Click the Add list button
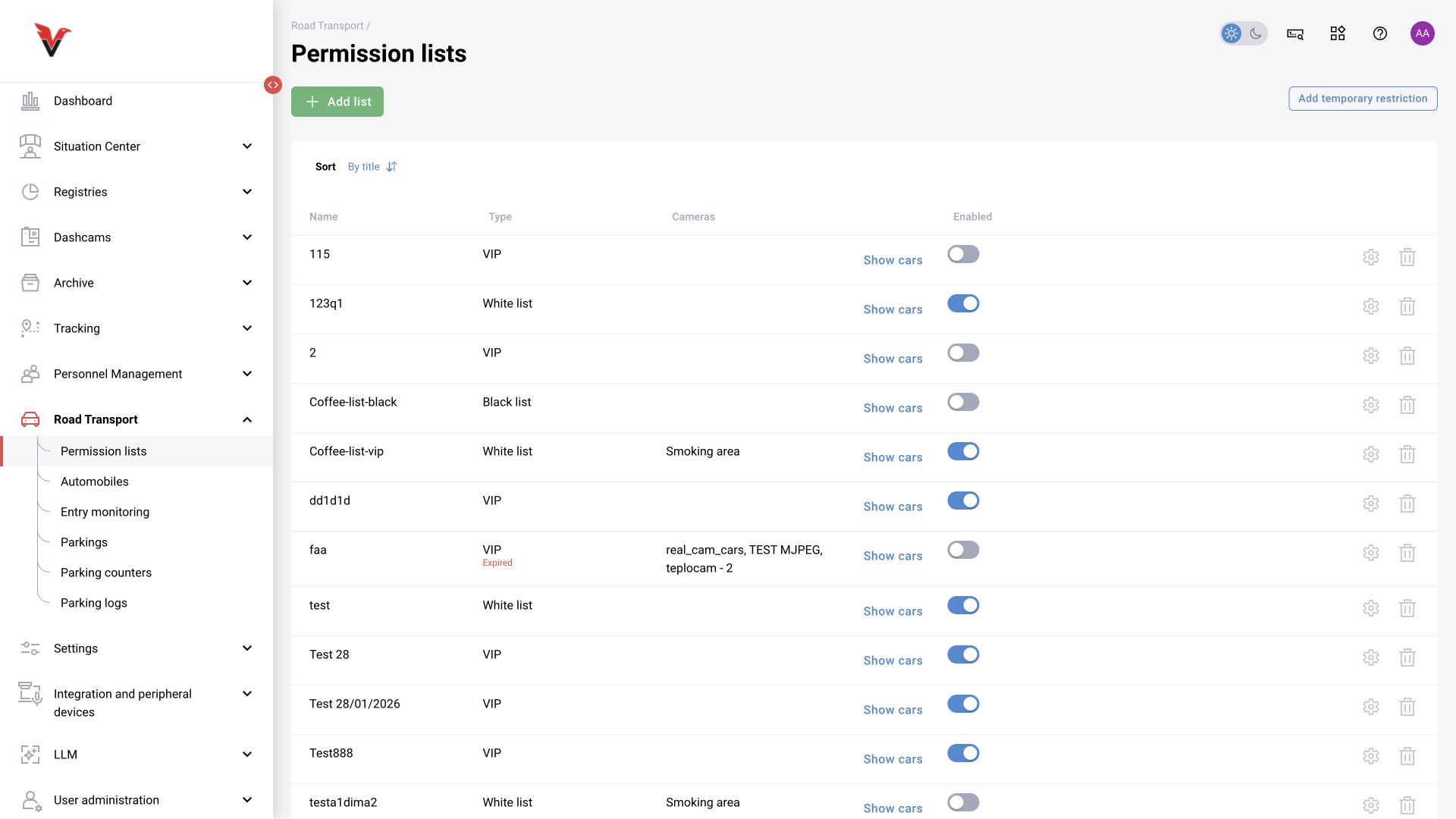The height and width of the screenshot is (819, 1456). (337, 102)
